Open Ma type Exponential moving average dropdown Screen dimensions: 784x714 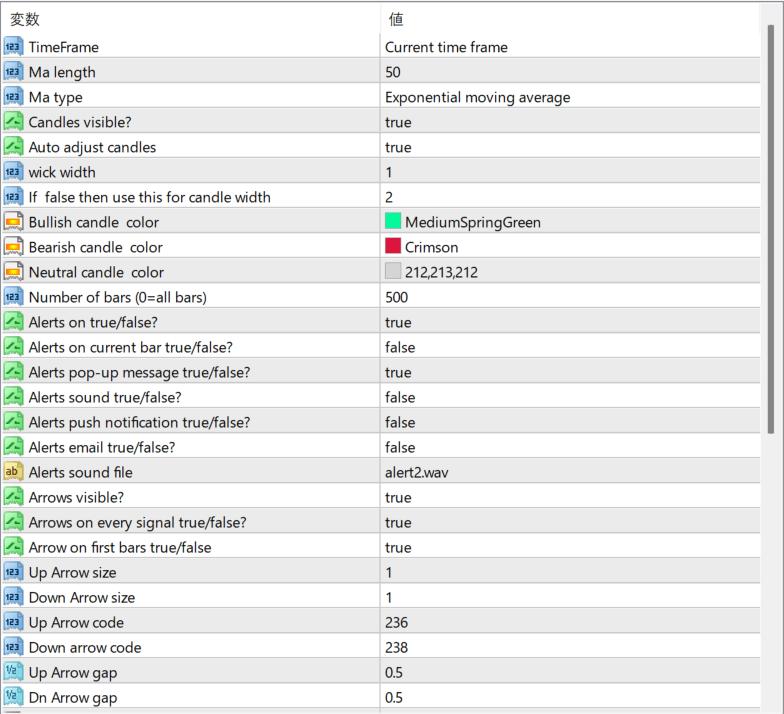[477, 97]
